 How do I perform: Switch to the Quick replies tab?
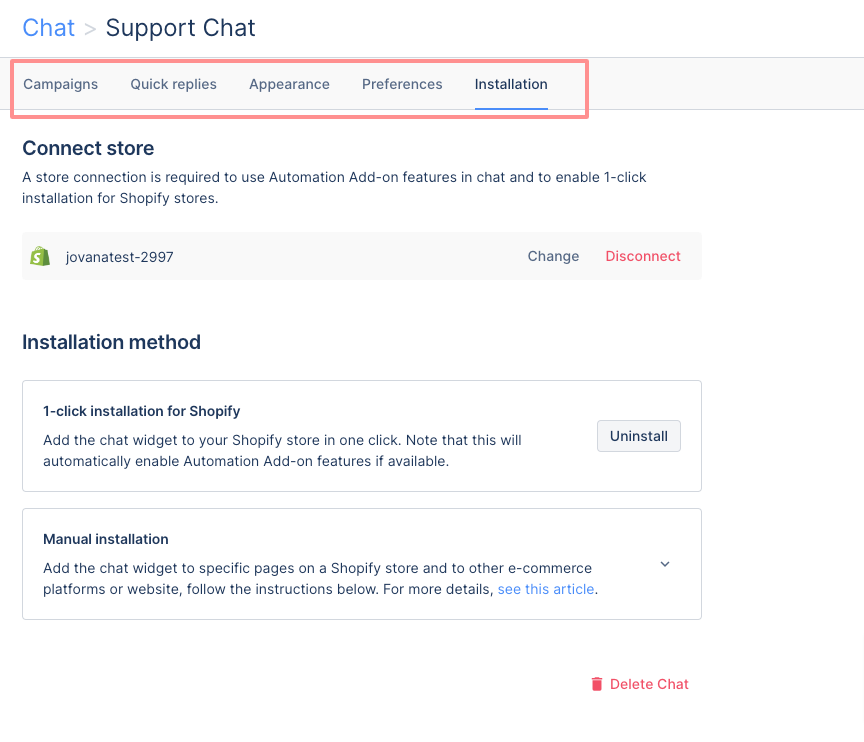pos(174,84)
